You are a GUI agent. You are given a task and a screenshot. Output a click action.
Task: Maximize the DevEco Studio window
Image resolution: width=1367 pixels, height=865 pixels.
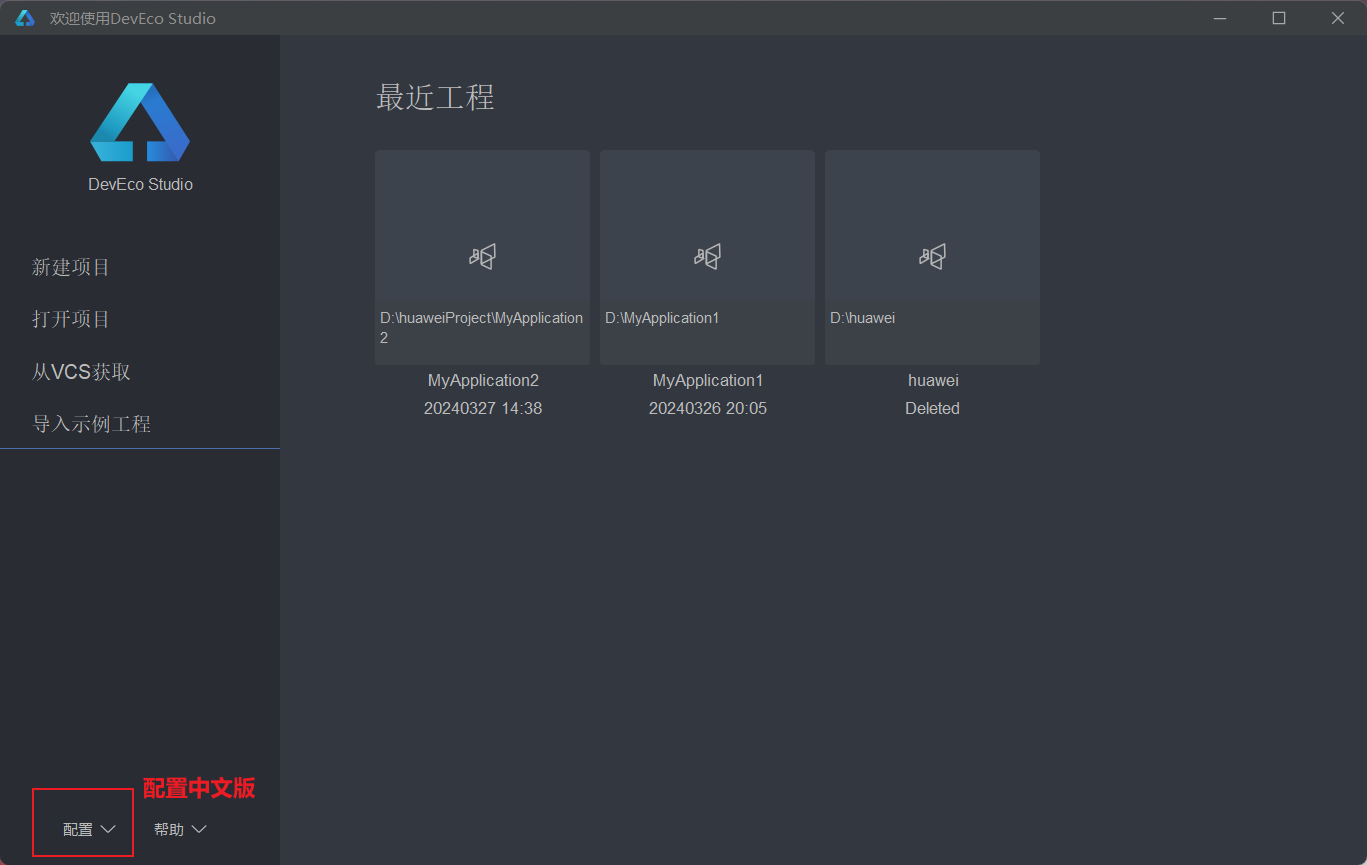tap(1279, 18)
